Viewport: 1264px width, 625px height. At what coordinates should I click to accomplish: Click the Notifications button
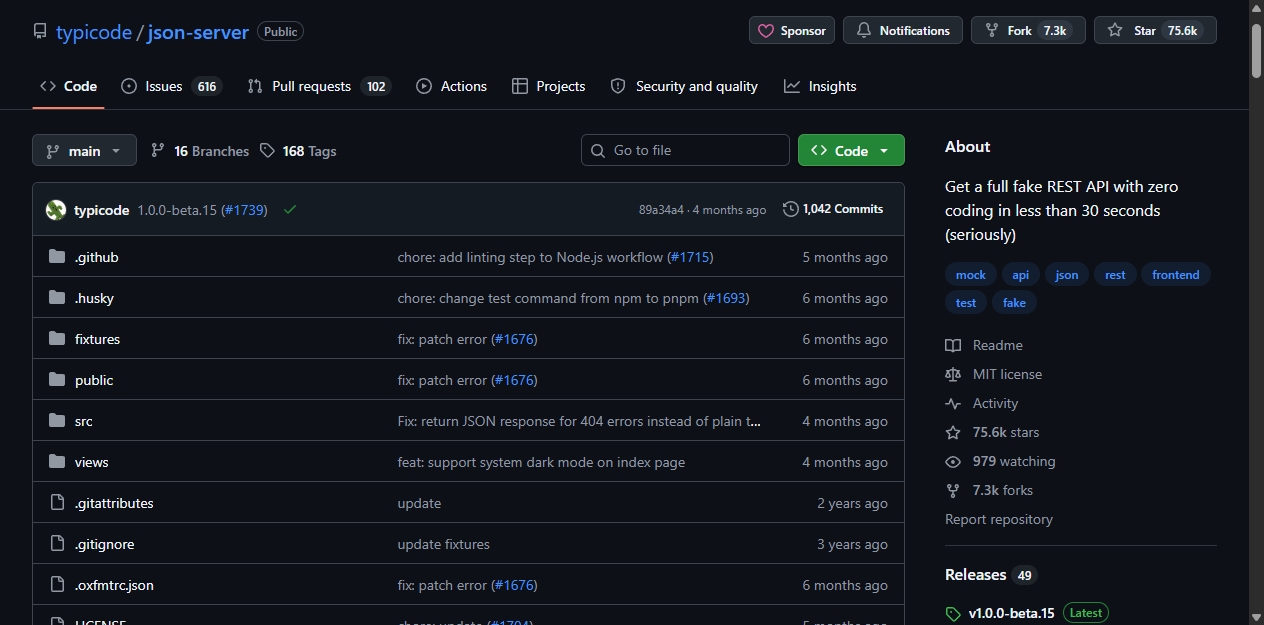[903, 31]
